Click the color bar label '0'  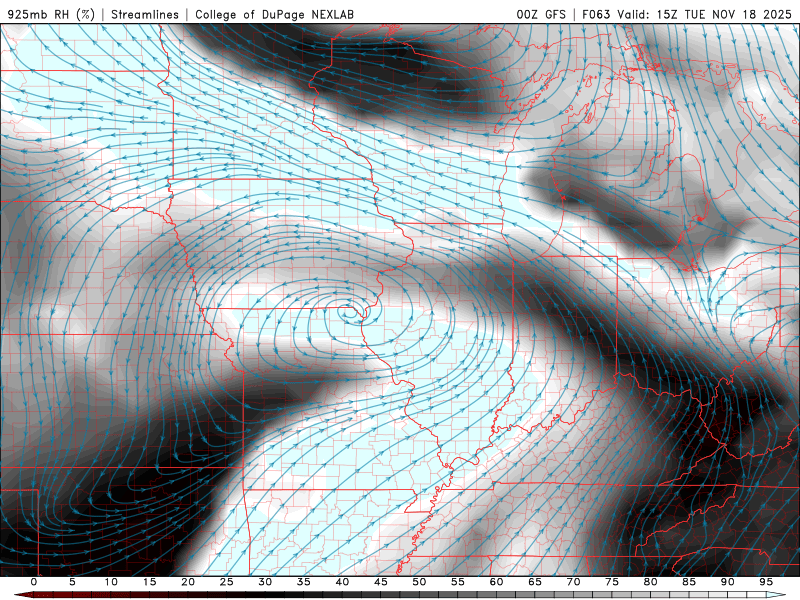34,582
